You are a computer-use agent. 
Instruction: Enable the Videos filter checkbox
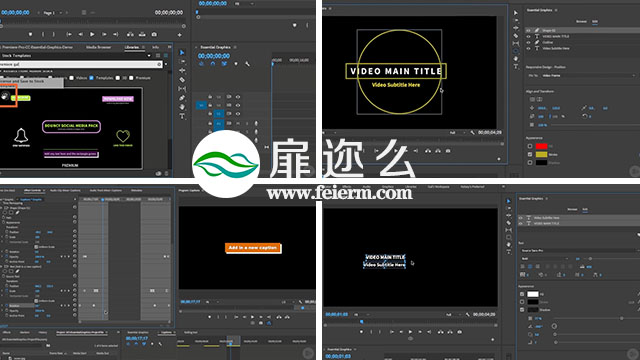[71, 78]
